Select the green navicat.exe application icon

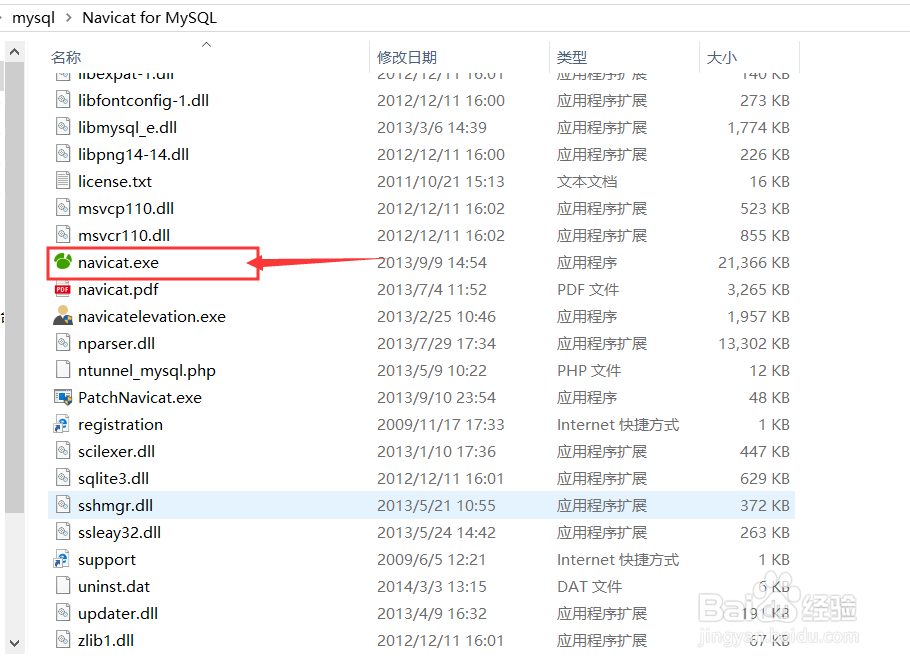[x=63, y=262]
